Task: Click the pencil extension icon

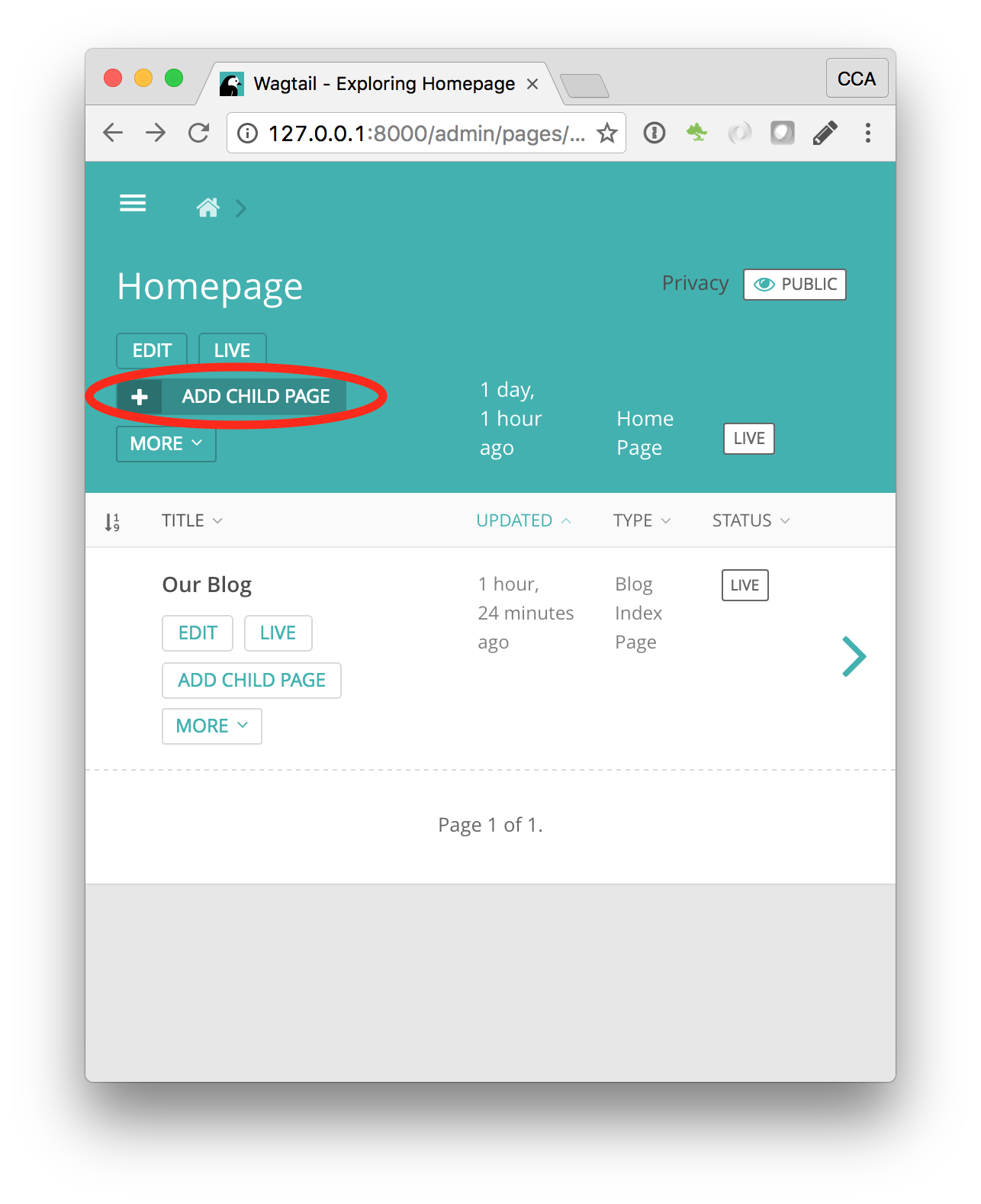Action: (x=825, y=134)
